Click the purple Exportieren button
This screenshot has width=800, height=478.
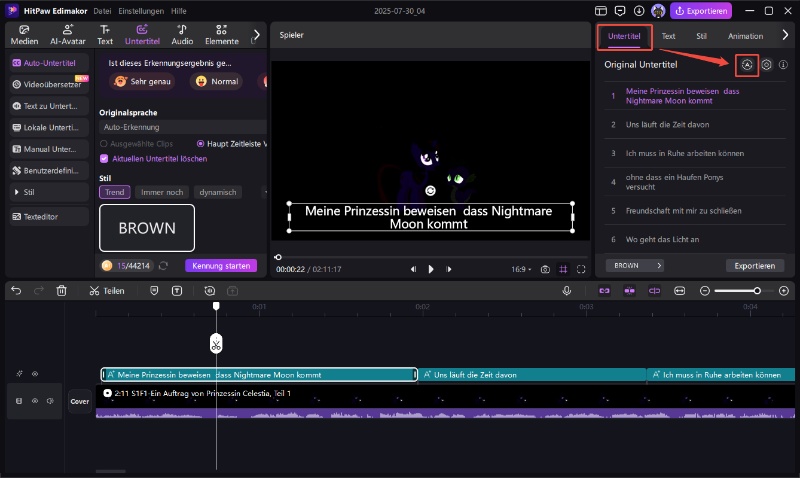click(x=701, y=11)
